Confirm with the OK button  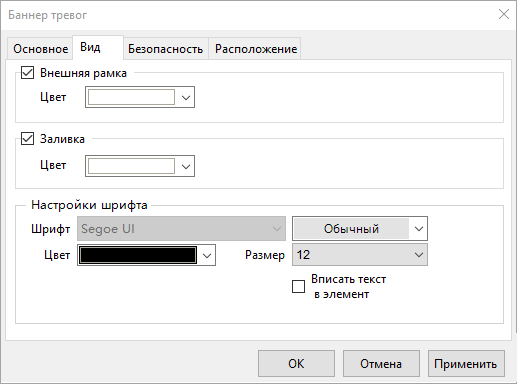coord(296,364)
